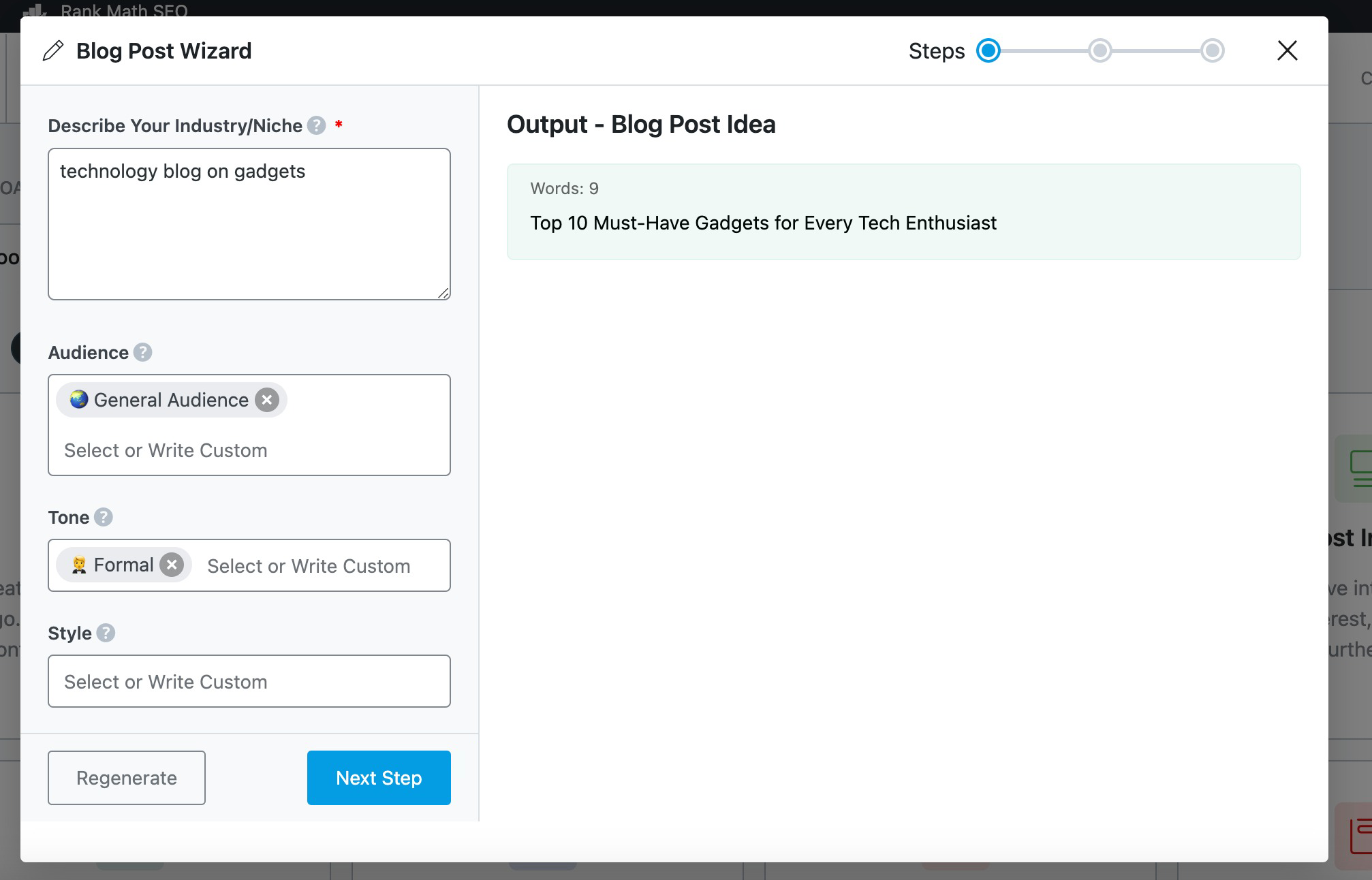Viewport: 1372px width, 880px height.
Task: Click the help icon next to Audience
Action: pos(142,351)
